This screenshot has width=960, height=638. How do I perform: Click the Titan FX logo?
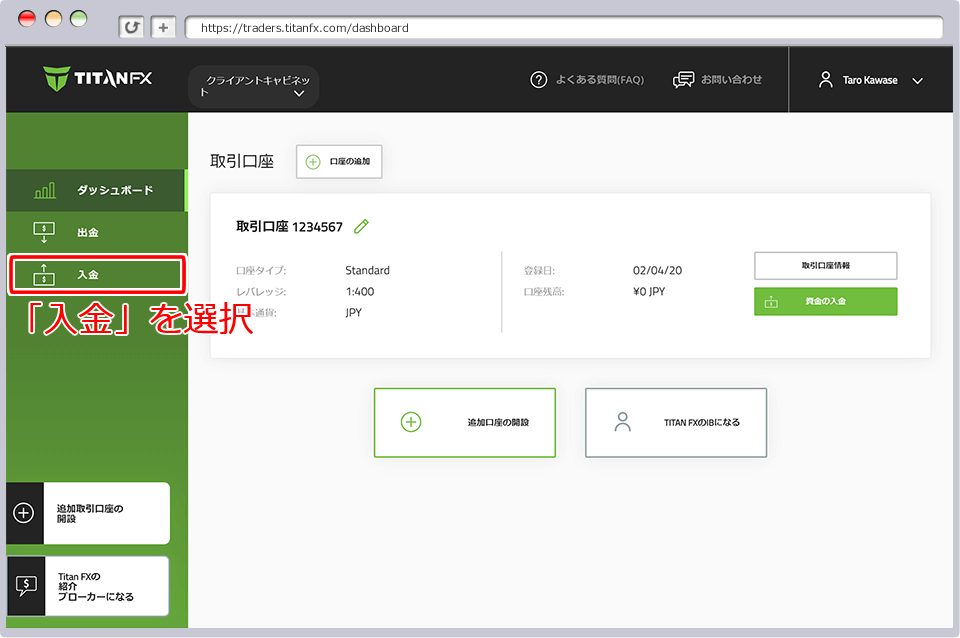point(98,79)
